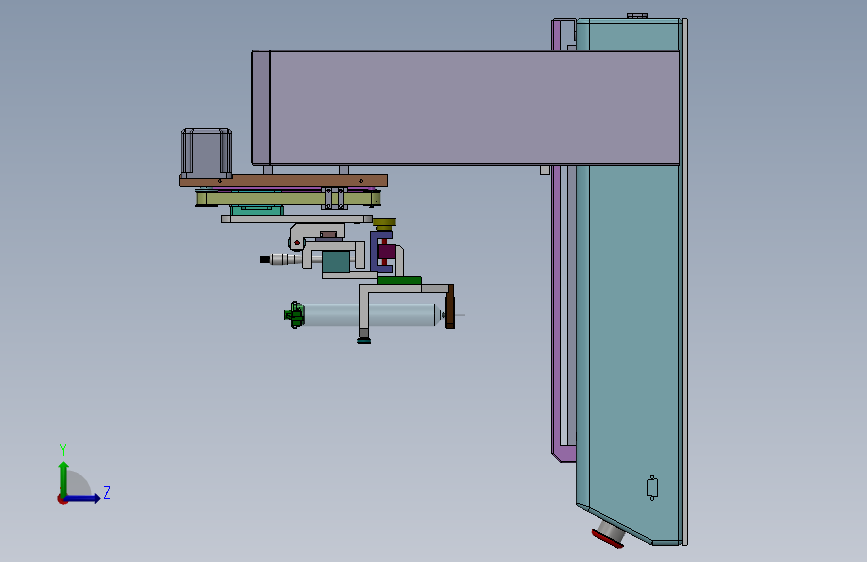Screen dimensions: 867x562
Task: Select the teal block under the rail
Action: pos(257,210)
